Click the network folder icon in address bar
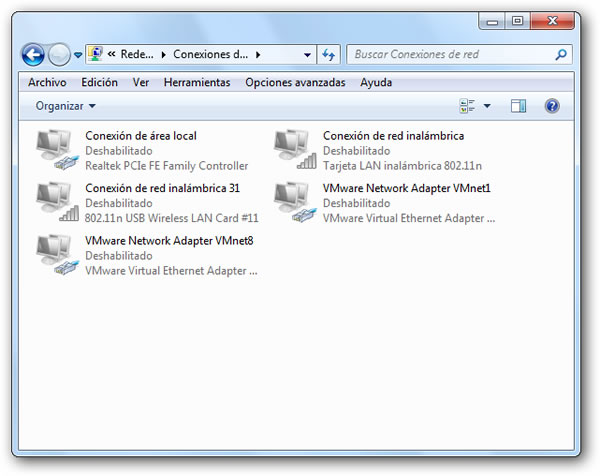This screenshot has width=600, height=476. 95,54
